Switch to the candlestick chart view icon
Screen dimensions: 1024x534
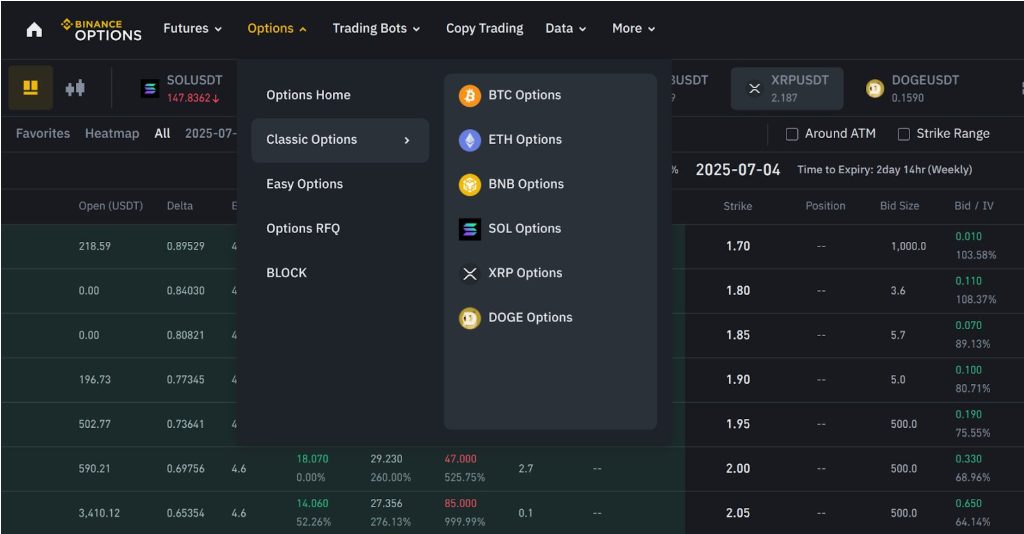click(x=75, y=87)
